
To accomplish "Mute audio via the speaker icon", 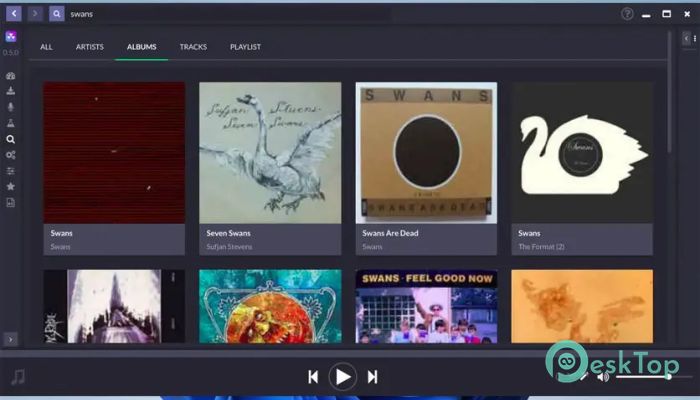I will tap(603, 377).
